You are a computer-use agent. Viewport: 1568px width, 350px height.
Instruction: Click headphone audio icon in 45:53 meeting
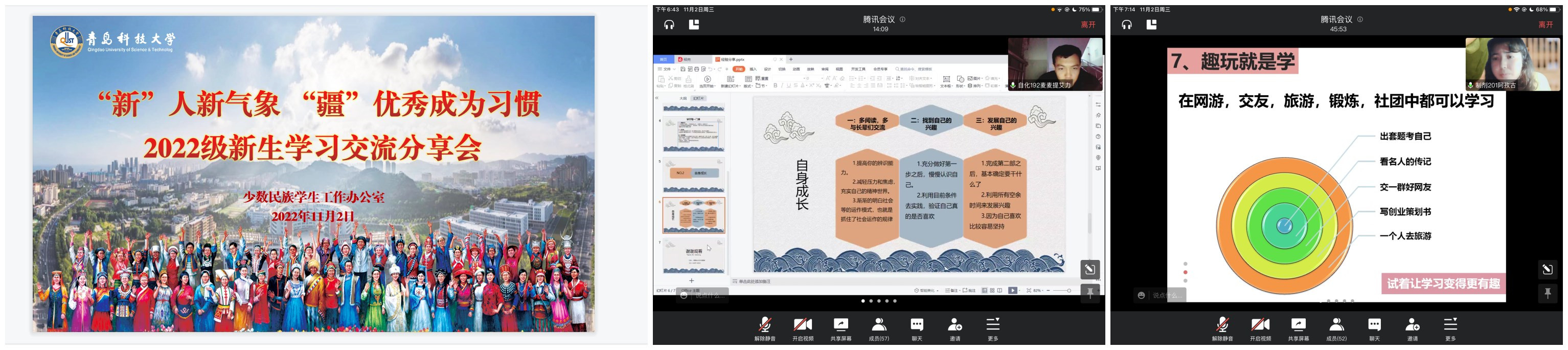pos(1127,25)
